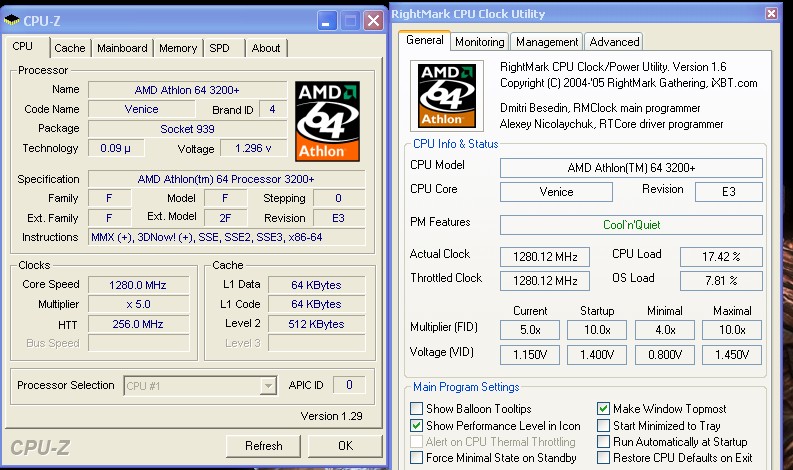
Task: Select the CPU tab in CPU-Z
Action: 23,47
